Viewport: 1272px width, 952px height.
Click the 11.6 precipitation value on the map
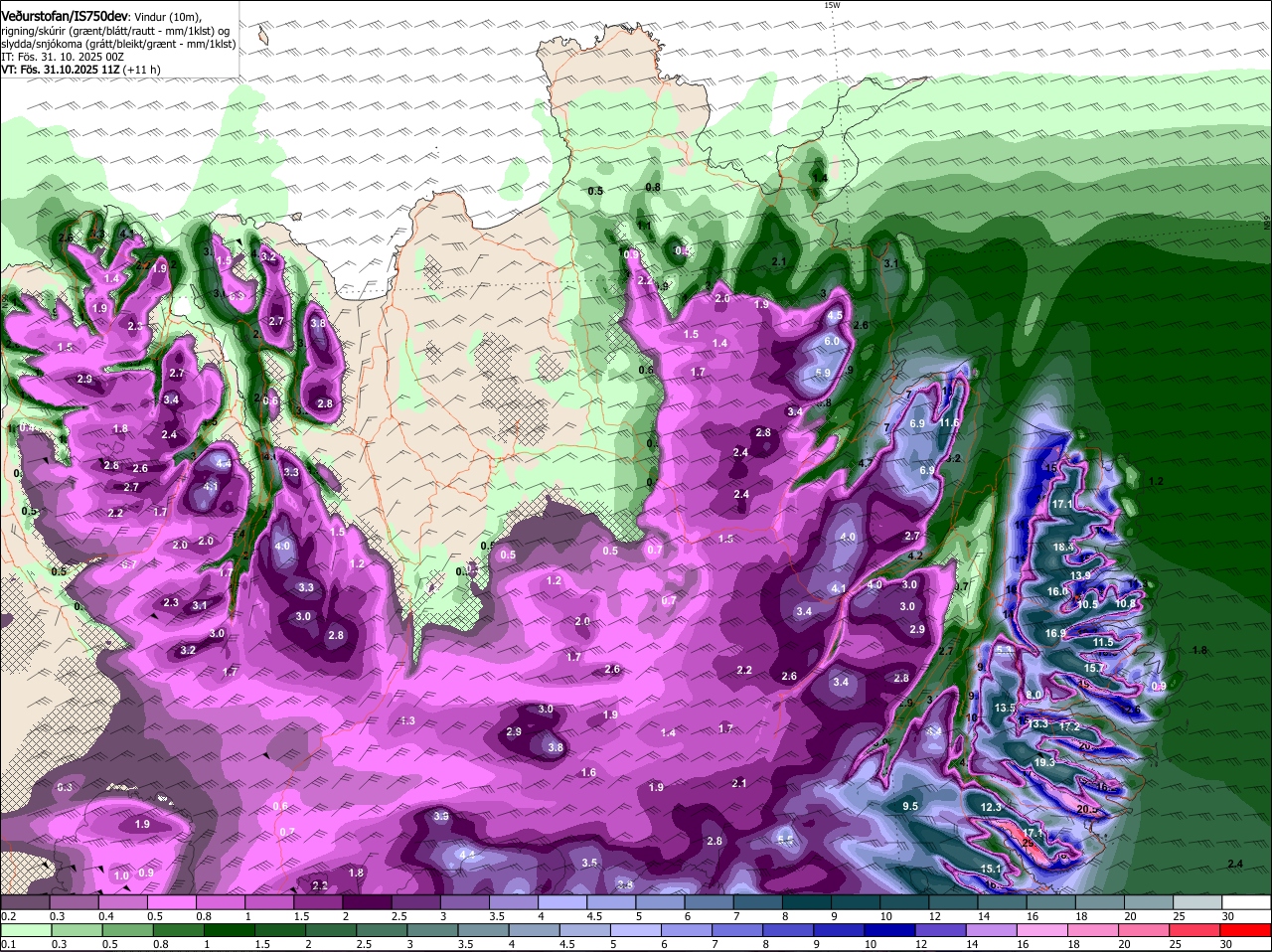pyautogui.click(x=949, y=423)
